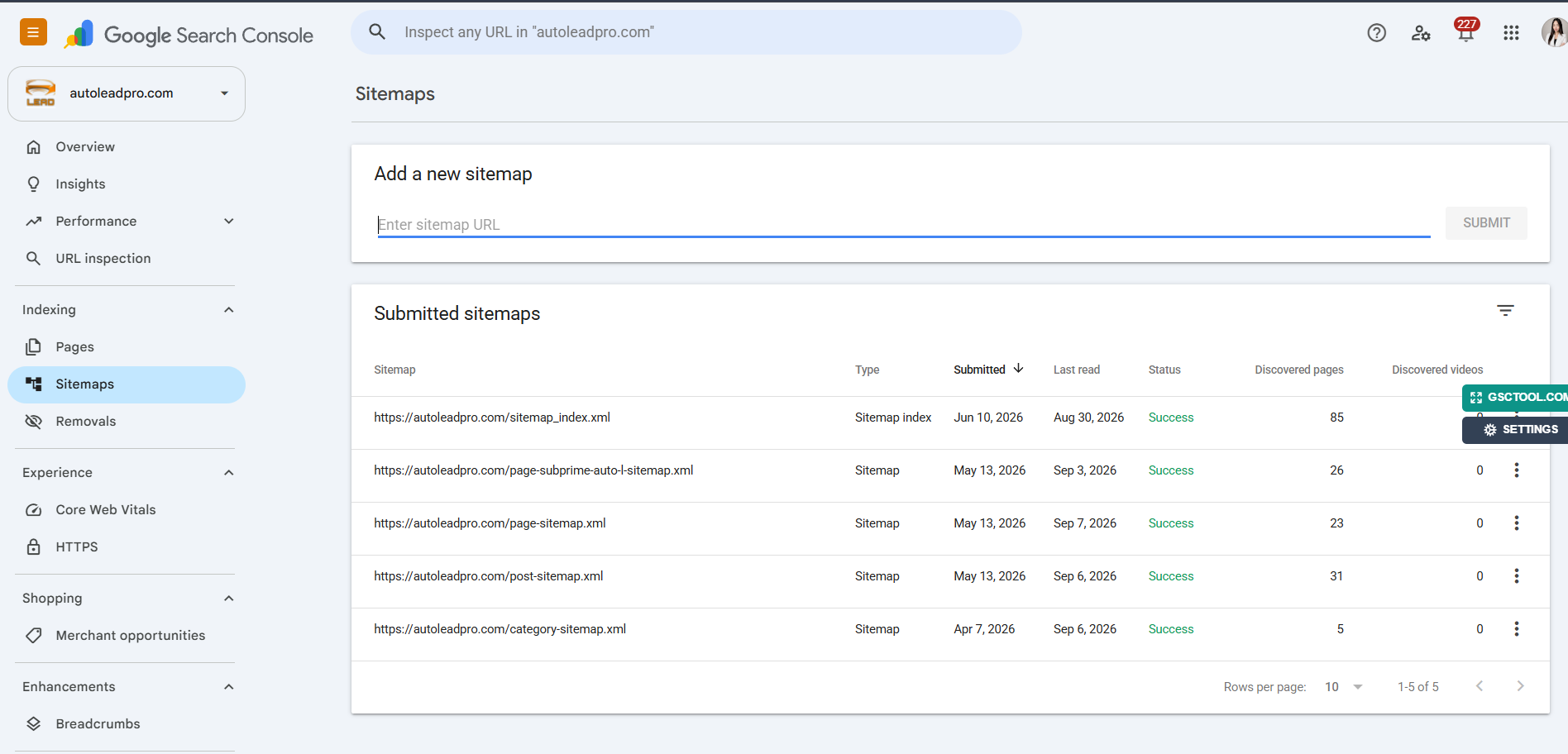Go to next page of sitemaps

[1520, 686]
